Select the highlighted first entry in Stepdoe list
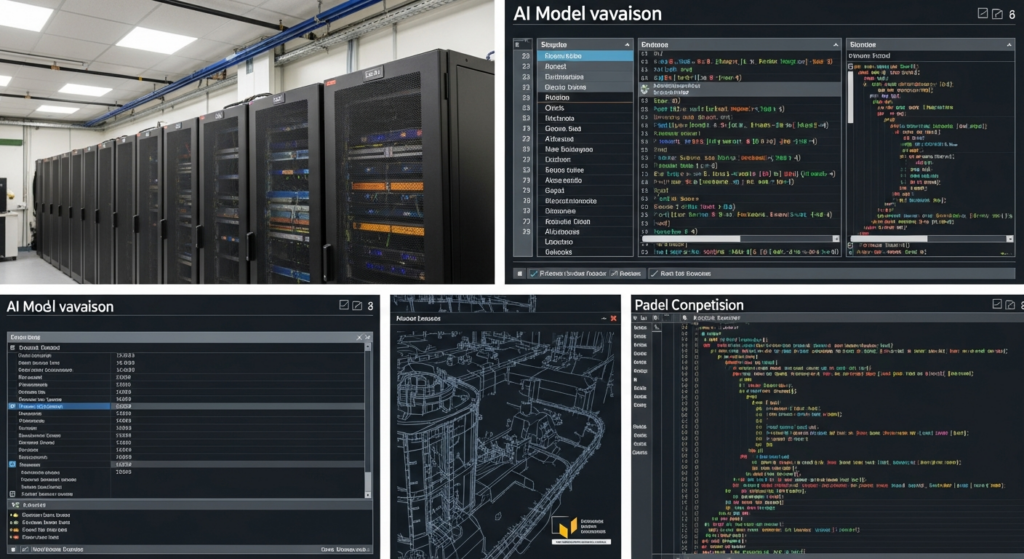 pyautogui.click(x=585, y=56)
